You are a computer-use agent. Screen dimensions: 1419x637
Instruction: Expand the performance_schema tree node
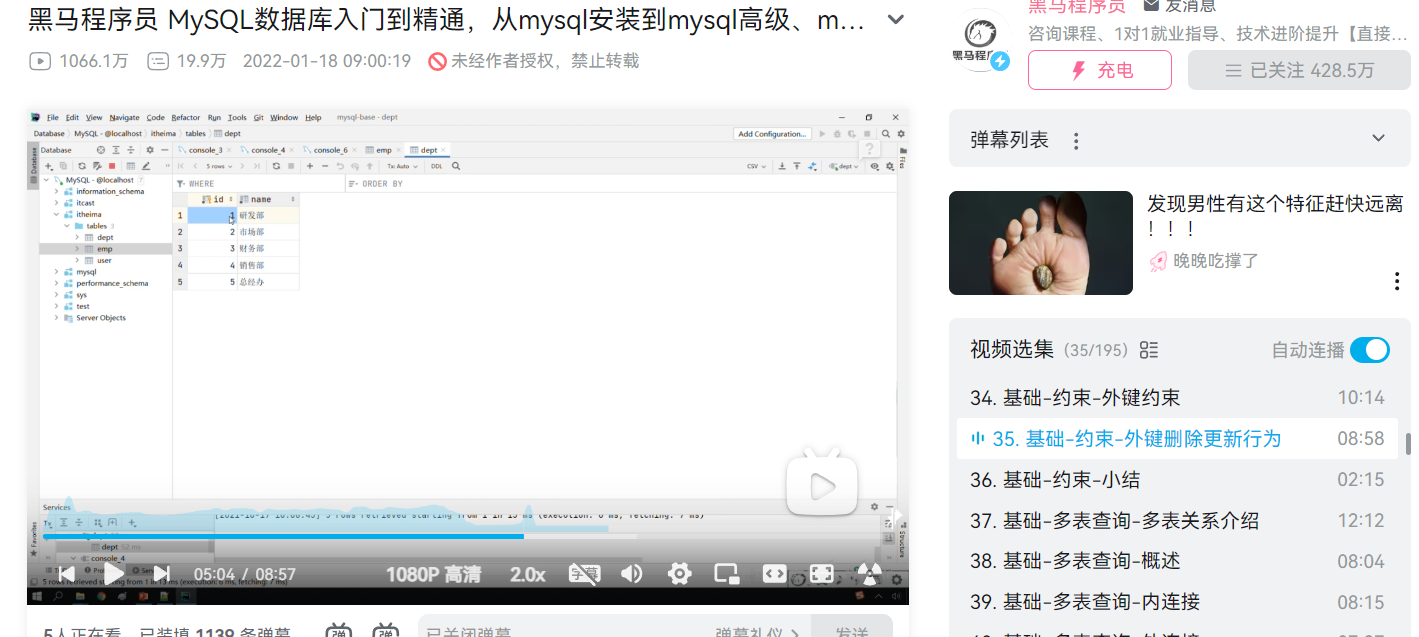tap(56, 283)
